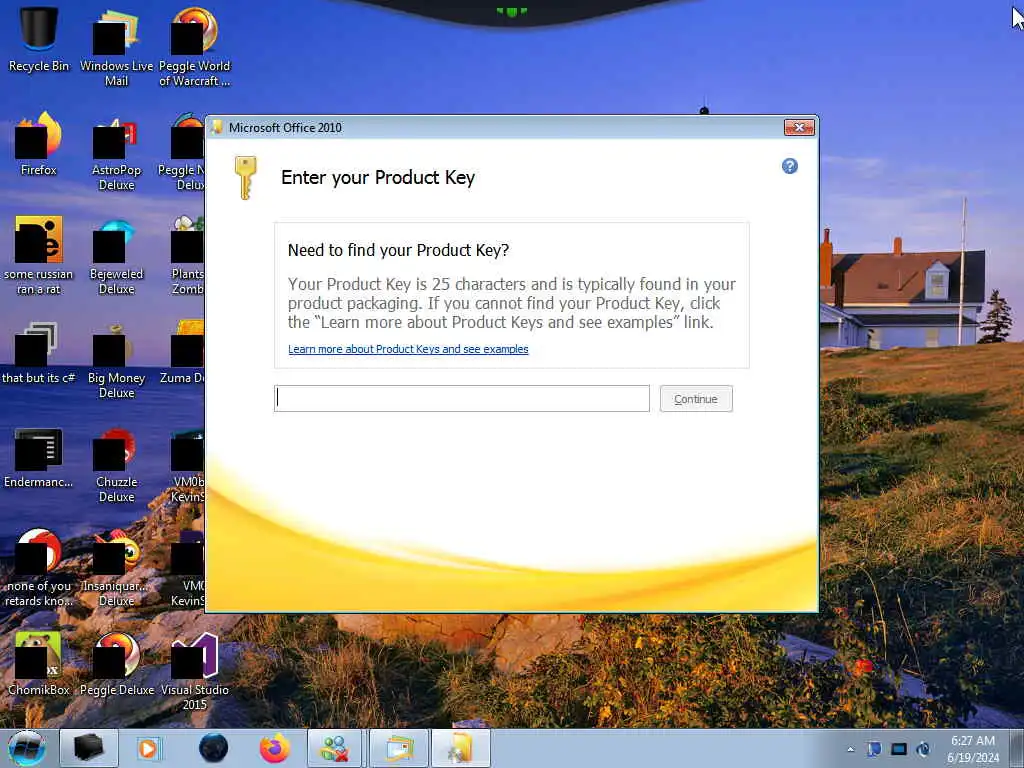Screen dimensions: 1024x768
Task: Select the Chuzzle Deluxe desktop icon
Action: point(116,464)
